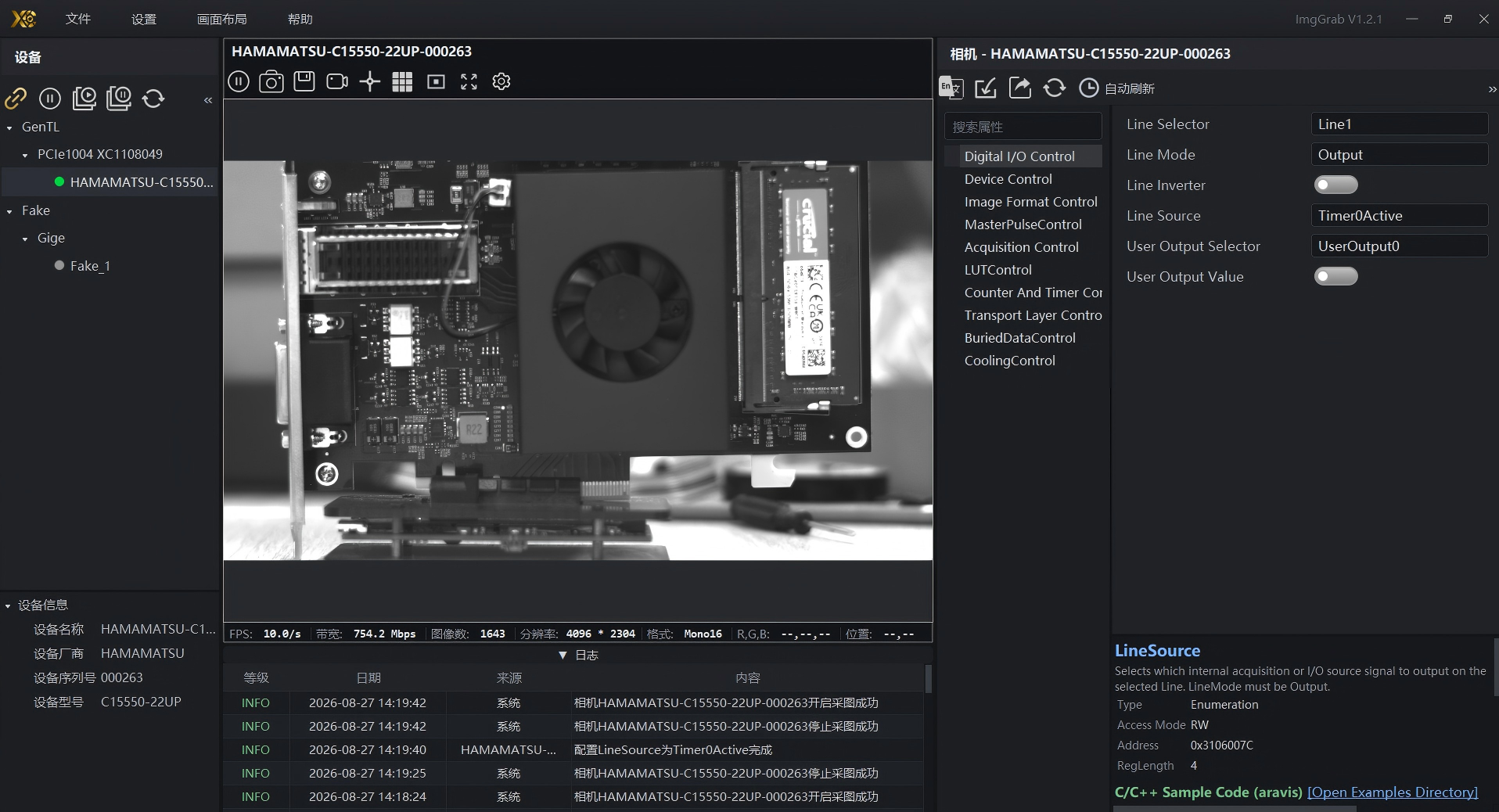
Task: Click the ImgGrab application logo
Action: click(23, 19)
